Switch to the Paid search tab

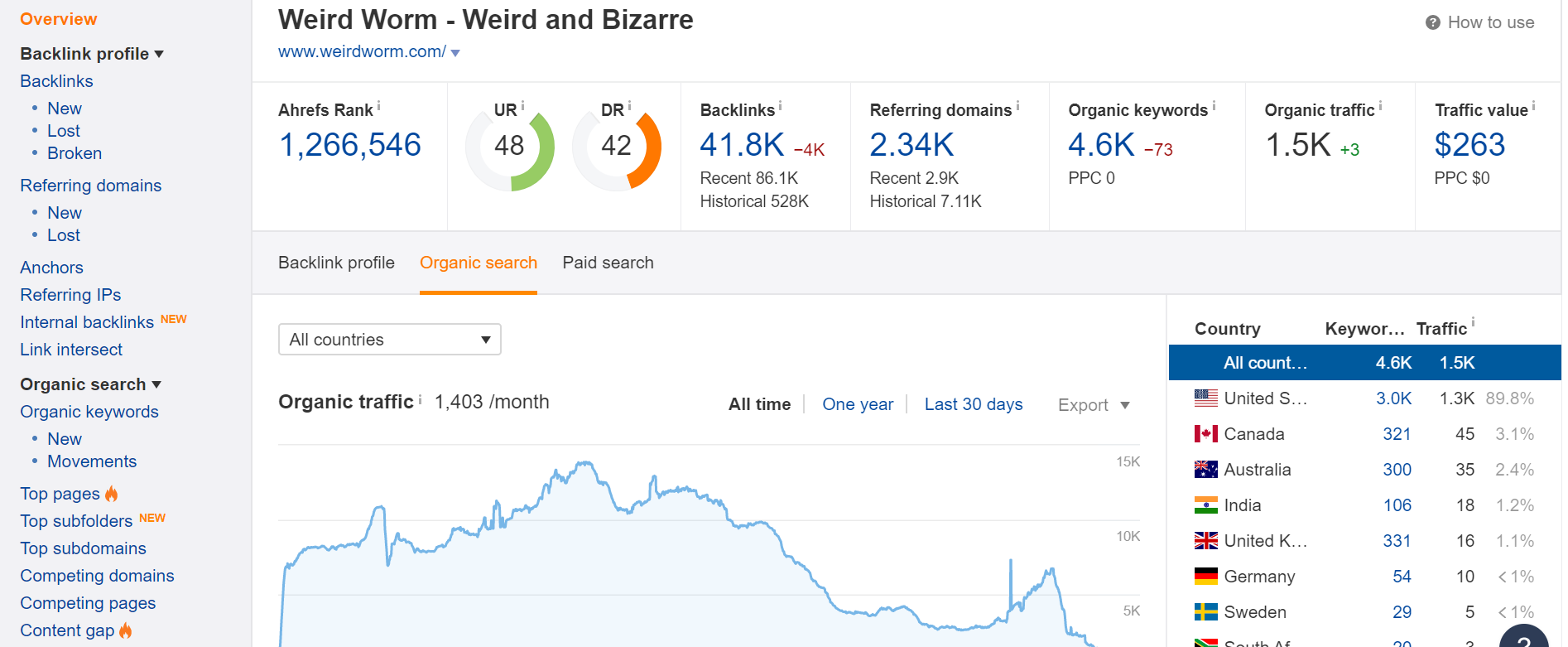[x=608, y=263]
